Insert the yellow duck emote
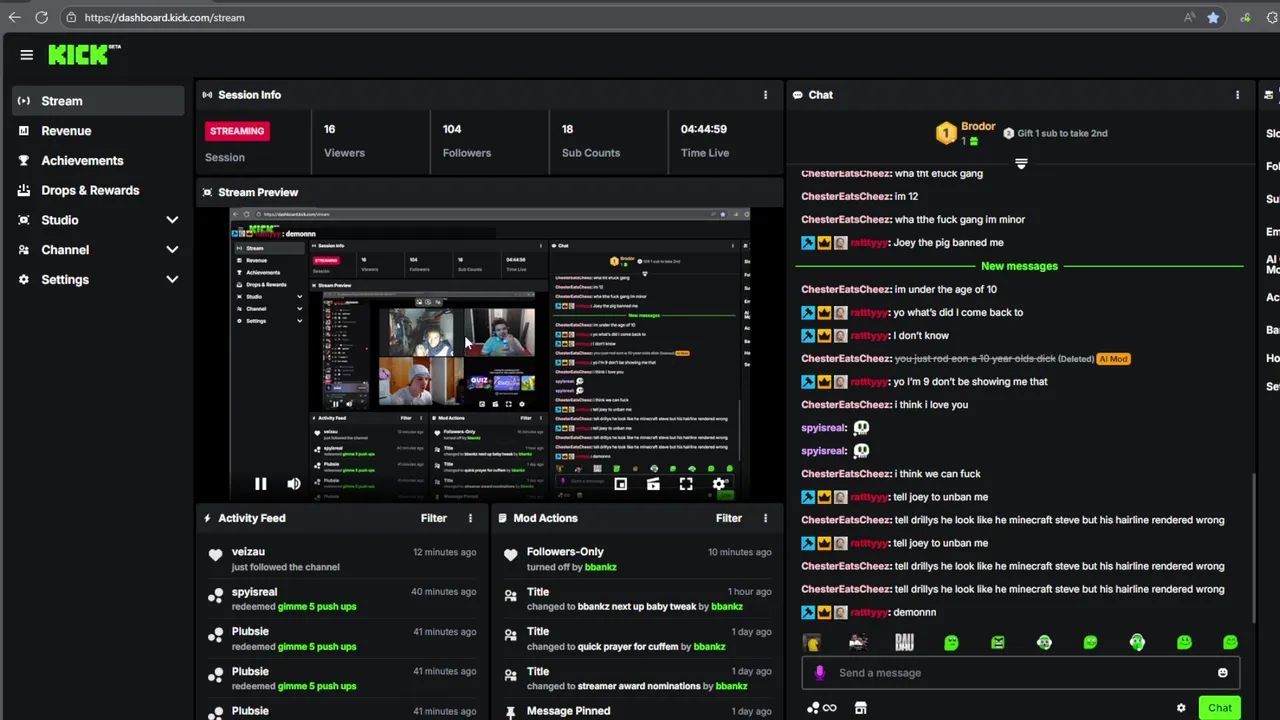Screen dimensions: 1280x720 pyautogui.click(x=812, y=643)
